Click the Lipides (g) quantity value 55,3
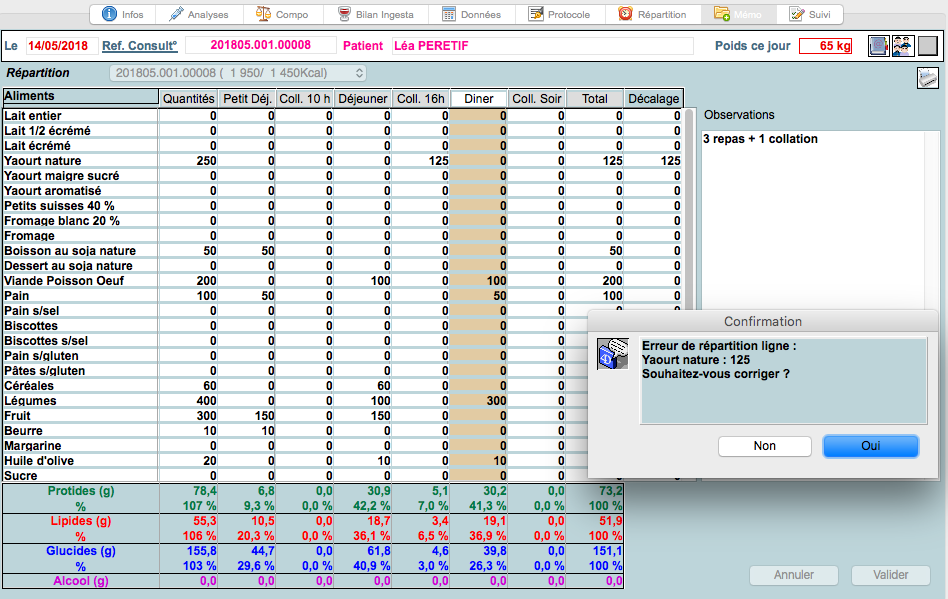 coord(204,521)
